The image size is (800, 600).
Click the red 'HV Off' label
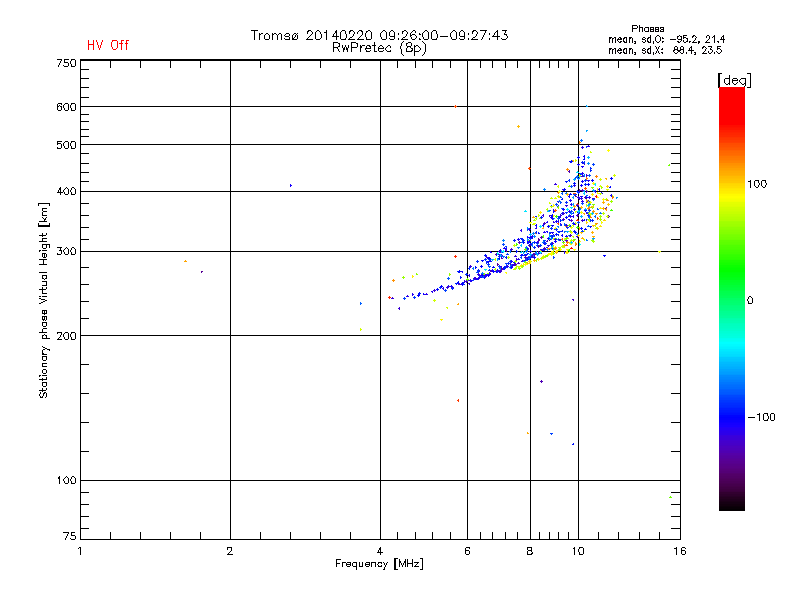pyautogui.click(x=108, y=45)
